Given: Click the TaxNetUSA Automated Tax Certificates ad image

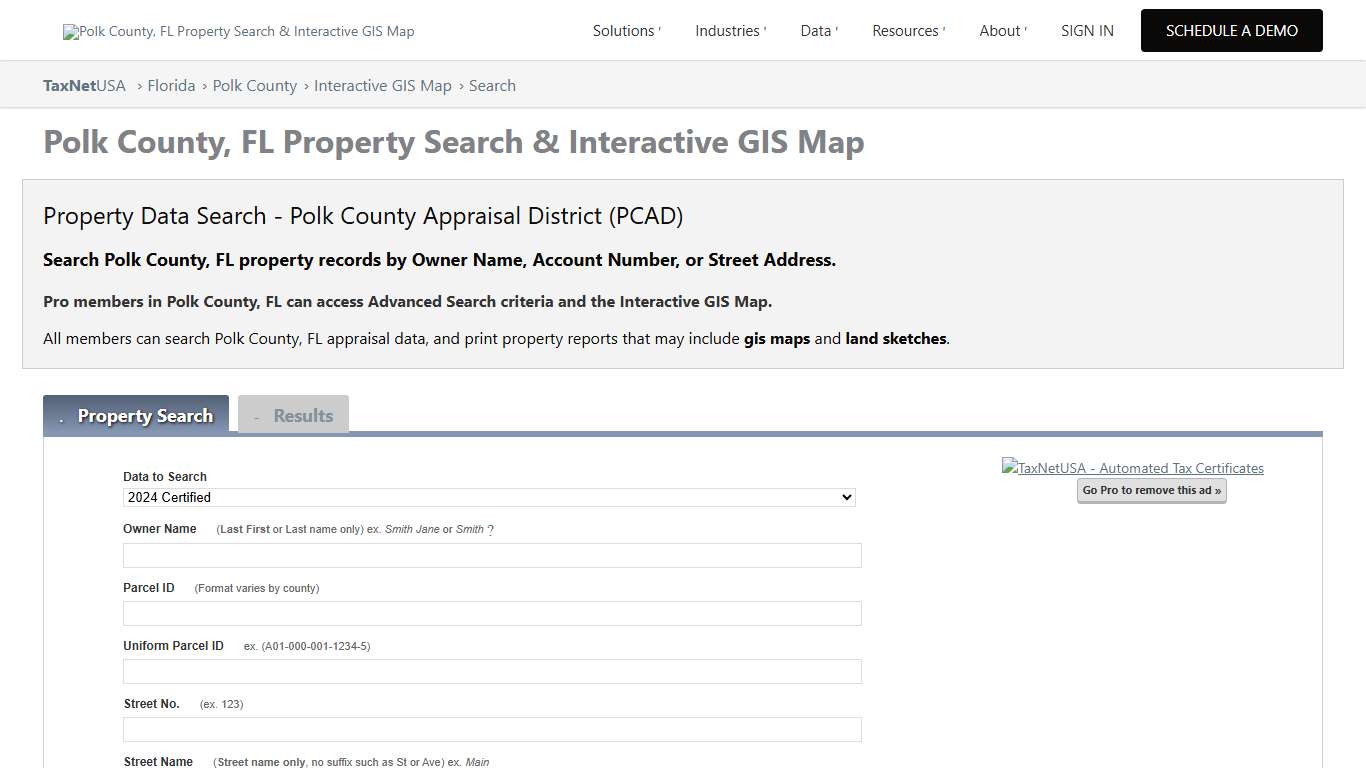Looking at the screenshot, I should click(x=1132, y=467).
